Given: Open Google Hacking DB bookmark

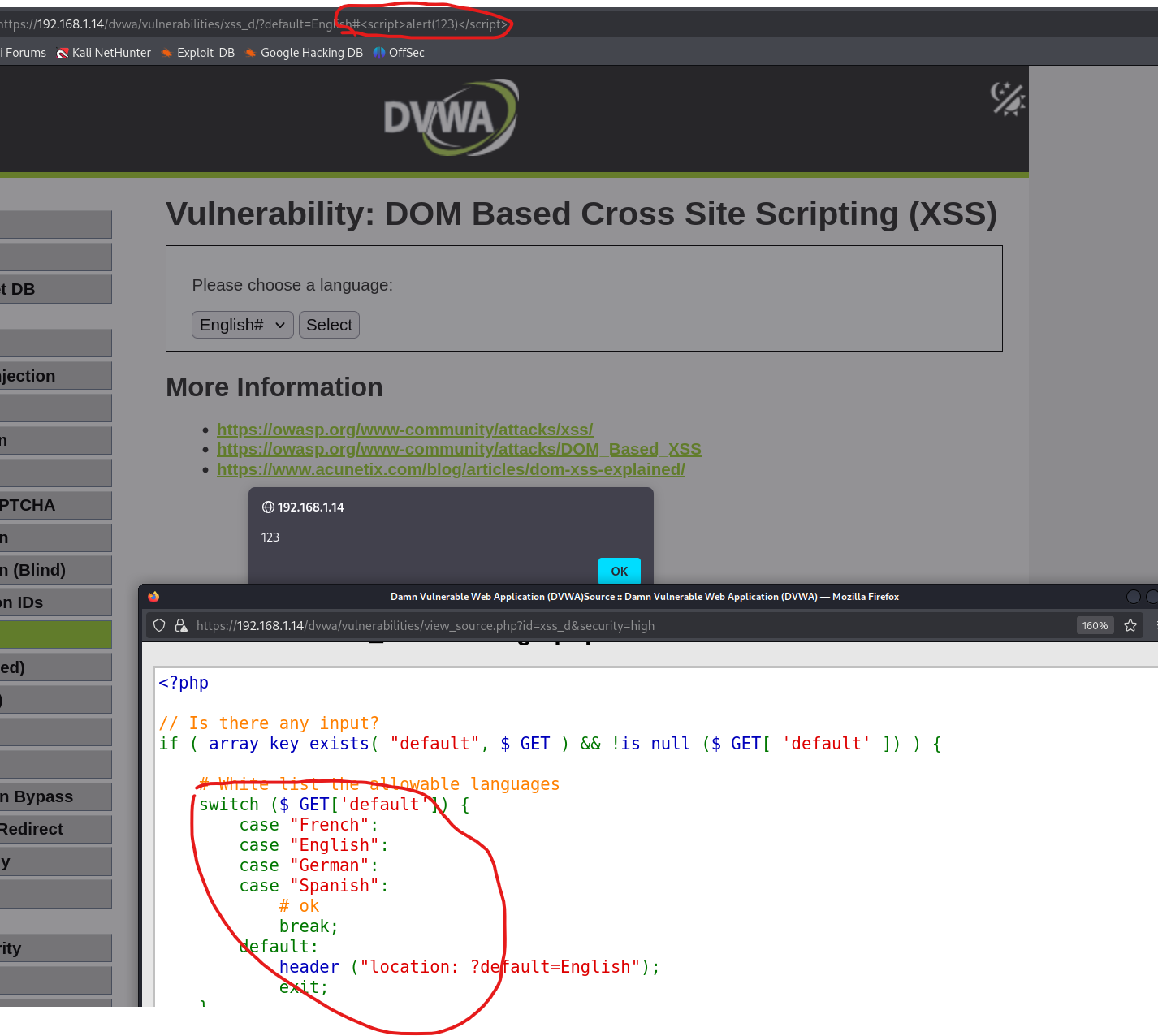Looking at the screenshot, I should point(304,53).
